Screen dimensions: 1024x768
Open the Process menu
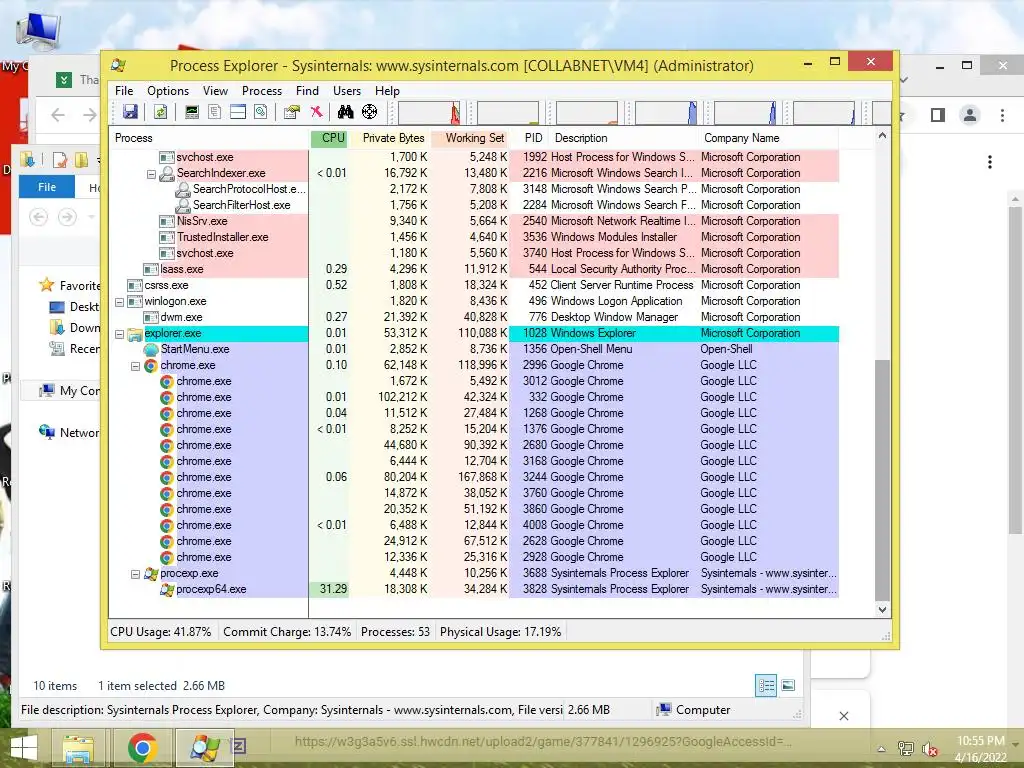pos(262,91)
